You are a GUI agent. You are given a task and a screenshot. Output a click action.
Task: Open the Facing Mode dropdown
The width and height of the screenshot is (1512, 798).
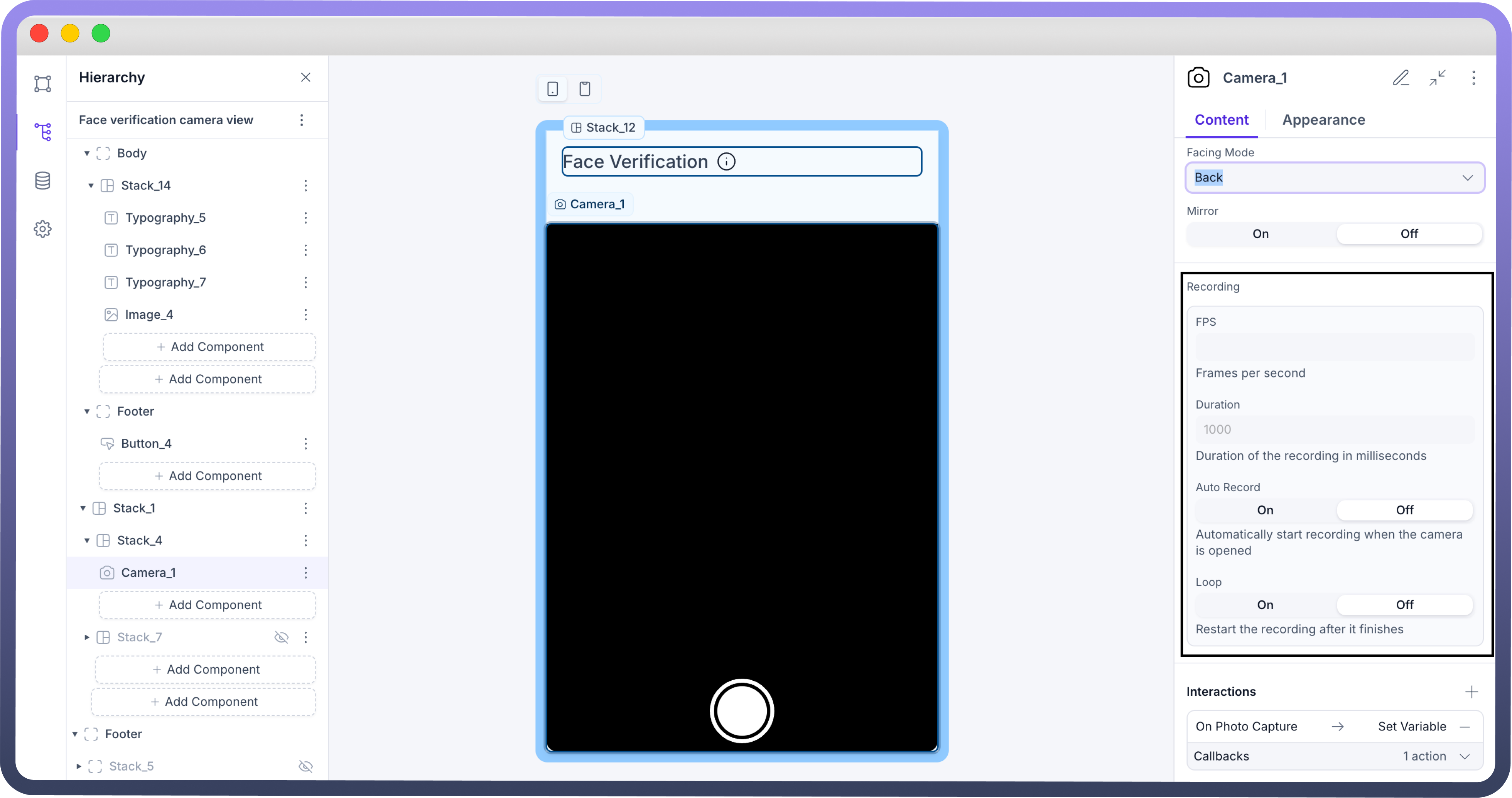(1334, 178)
